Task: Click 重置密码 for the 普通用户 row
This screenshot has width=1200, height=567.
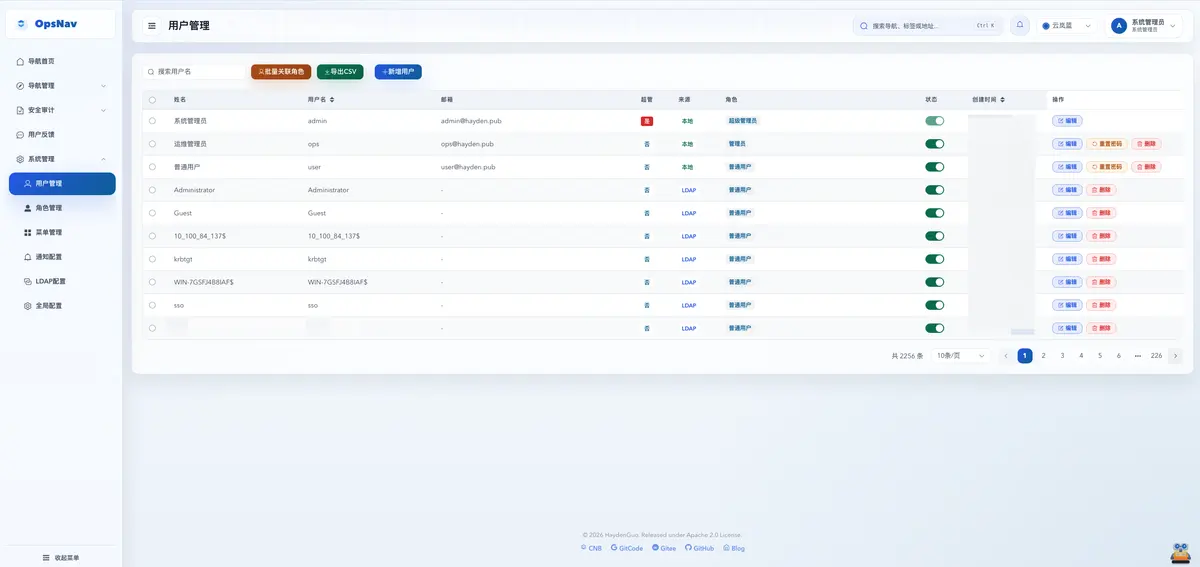Action: (x=1106, y=167)
